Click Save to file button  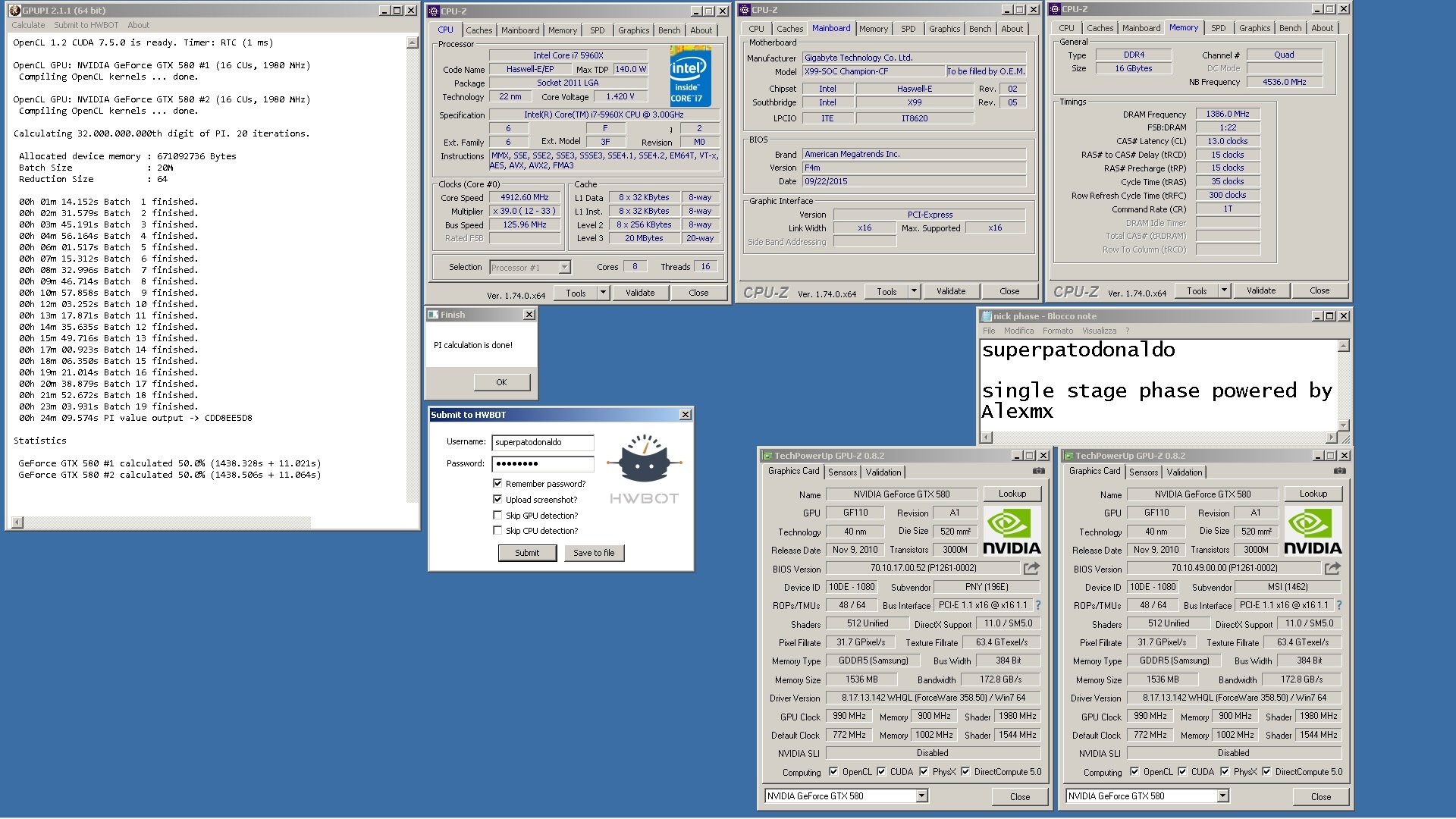coord(594,553)
